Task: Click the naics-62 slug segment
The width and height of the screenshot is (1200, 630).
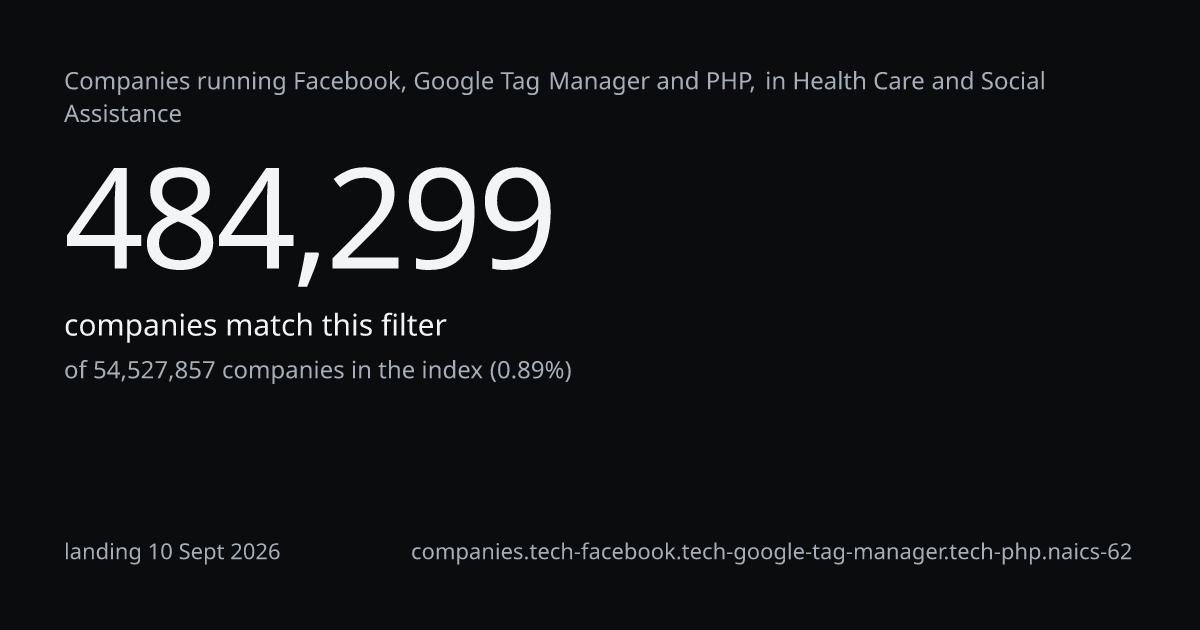Action: click(1085, 552)
